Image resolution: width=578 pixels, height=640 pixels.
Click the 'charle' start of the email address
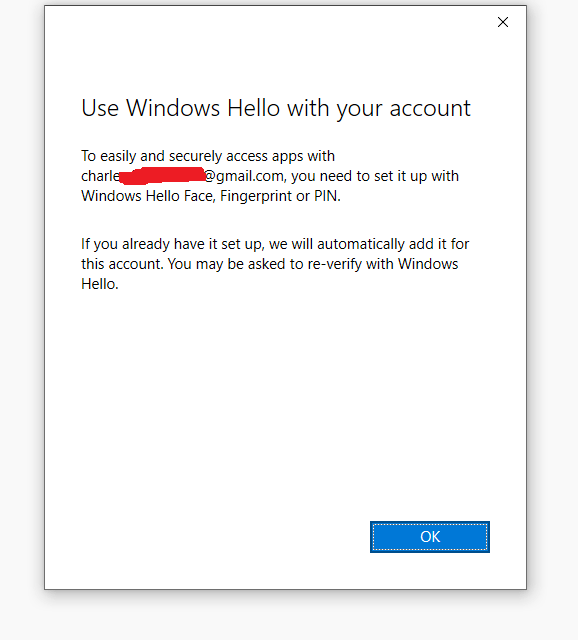100,176
